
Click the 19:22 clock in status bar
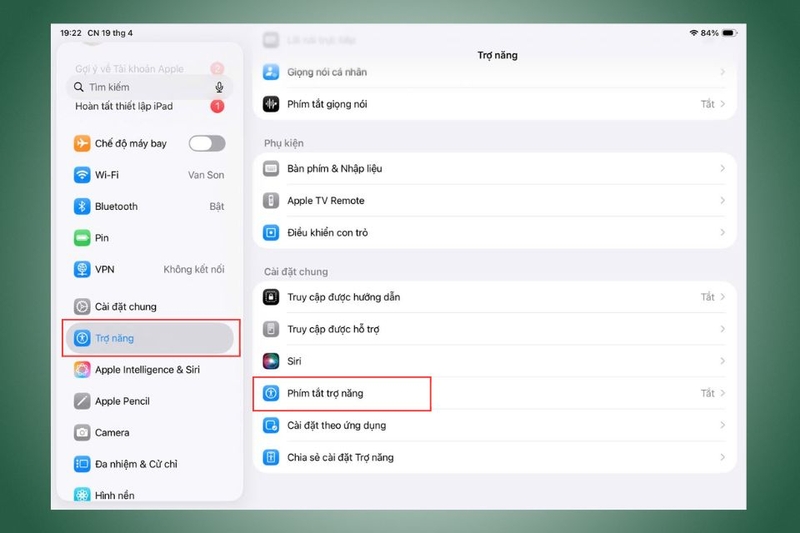[71, 33]
